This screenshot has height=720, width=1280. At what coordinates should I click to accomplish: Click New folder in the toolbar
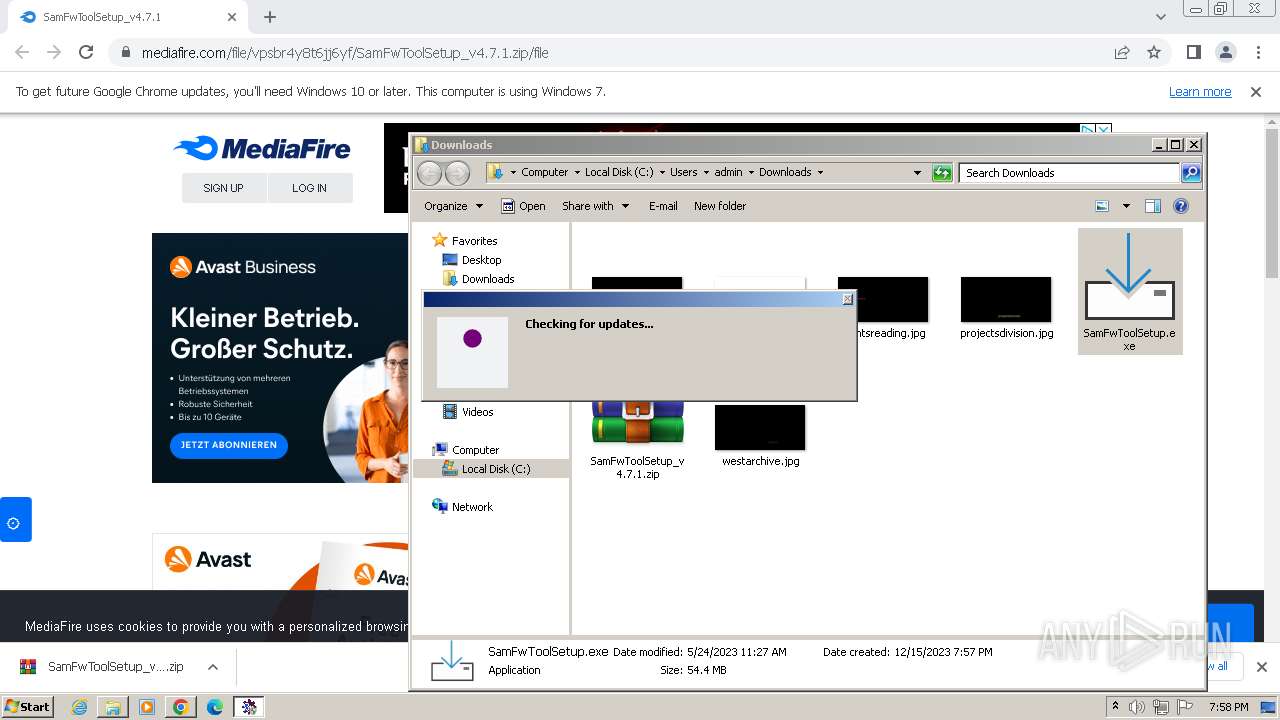[720, 206]
